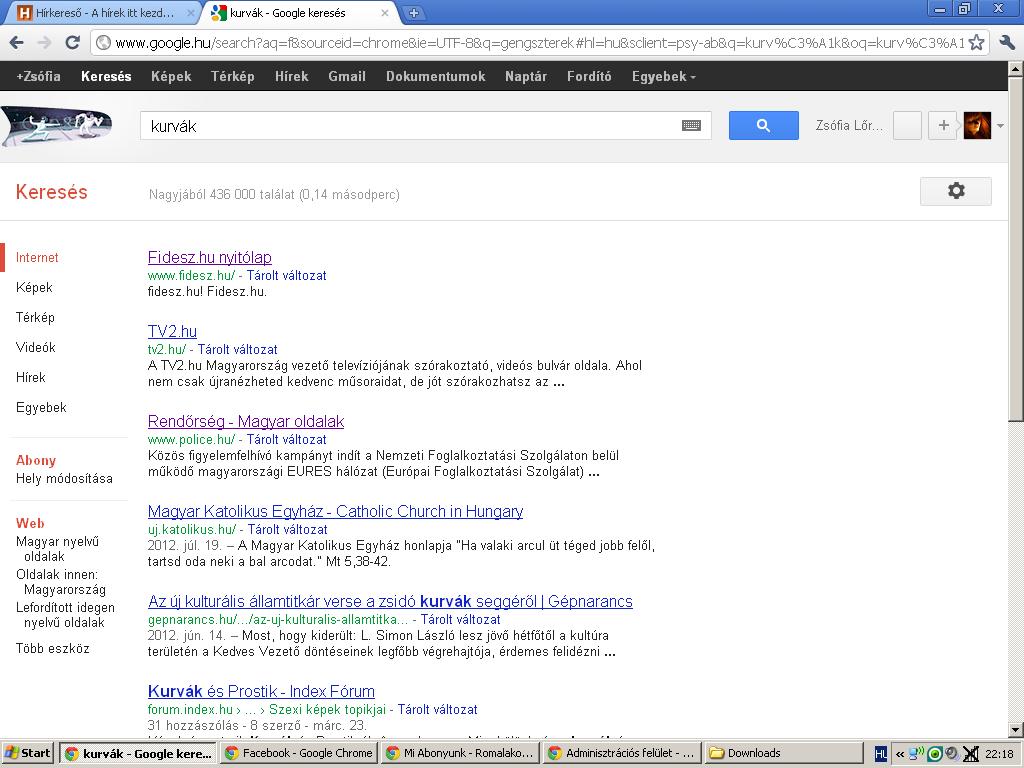This screenshot has height=768, width=1024.
Task: Open Térkép in the top black bar
Action: 232,76
